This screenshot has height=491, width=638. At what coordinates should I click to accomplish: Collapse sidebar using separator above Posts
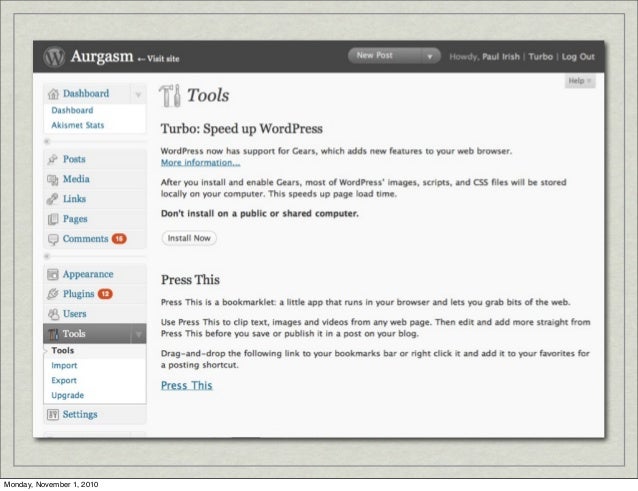[x=95, y=142]
